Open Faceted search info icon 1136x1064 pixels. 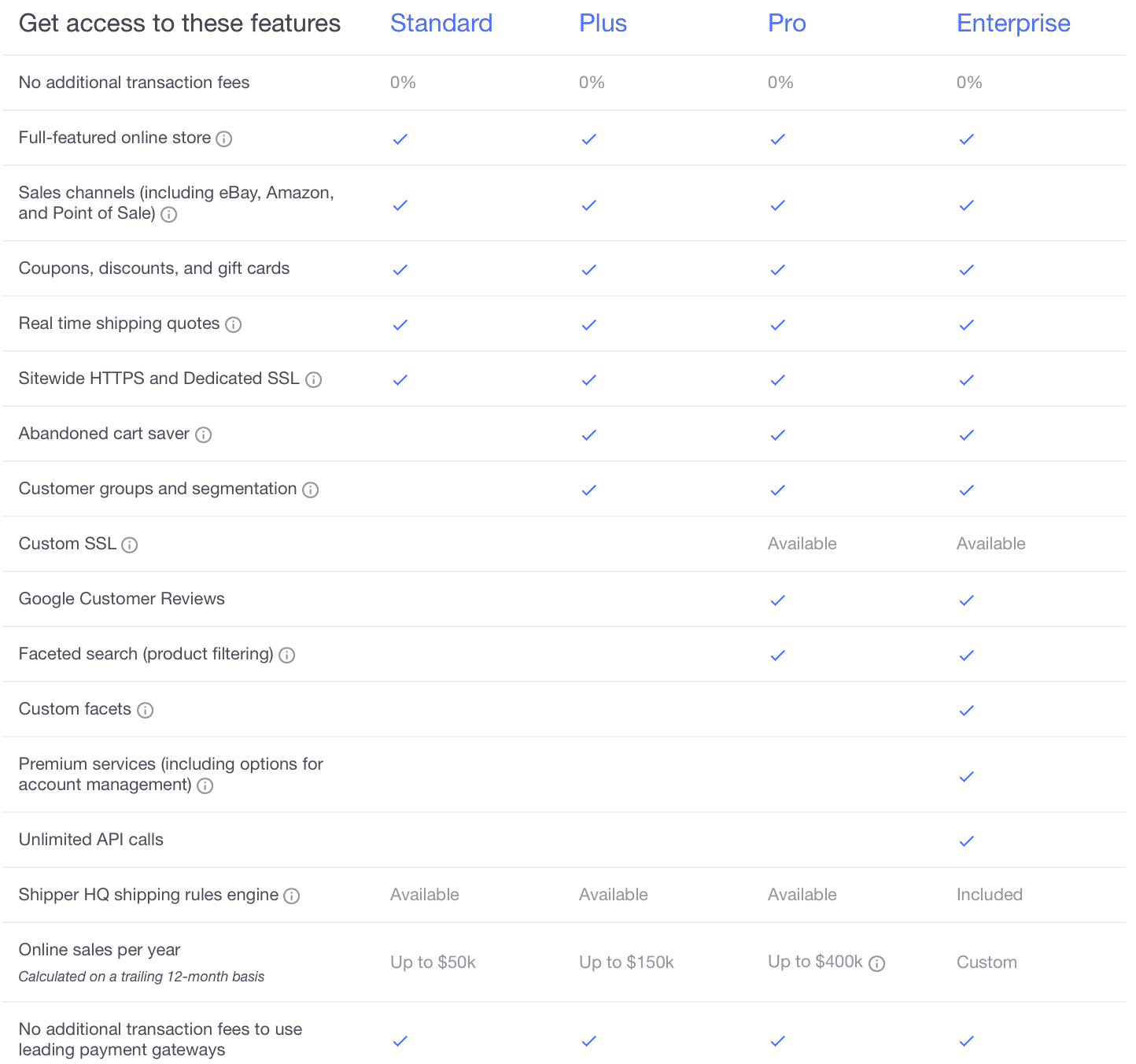pyautogui.click(x=287, y=656)
